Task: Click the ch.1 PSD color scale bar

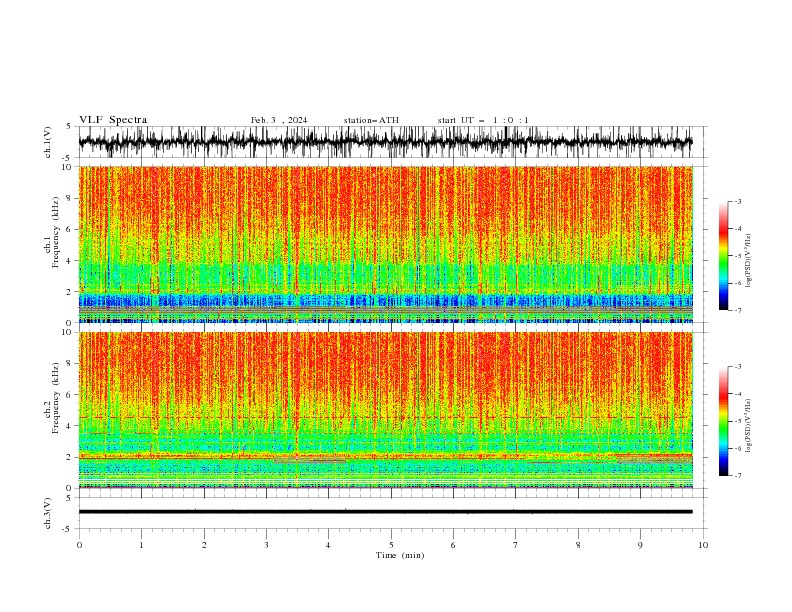Action: tap(723, 256)
